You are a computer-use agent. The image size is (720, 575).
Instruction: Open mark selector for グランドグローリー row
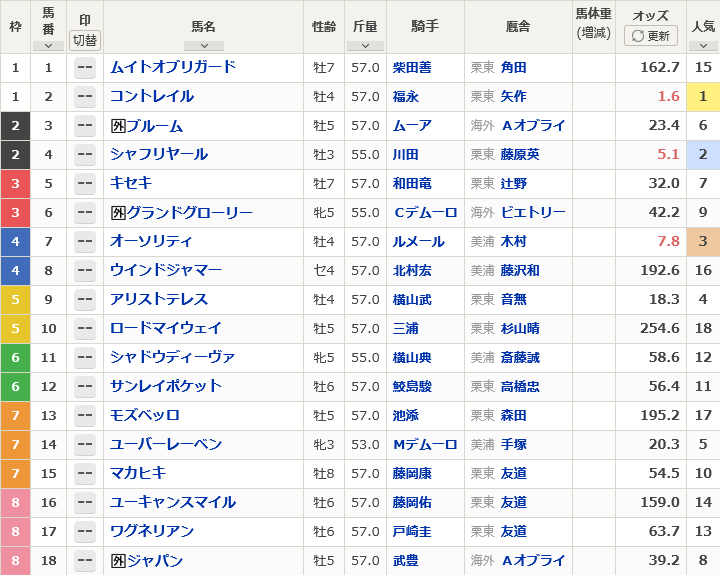[85, 213]
